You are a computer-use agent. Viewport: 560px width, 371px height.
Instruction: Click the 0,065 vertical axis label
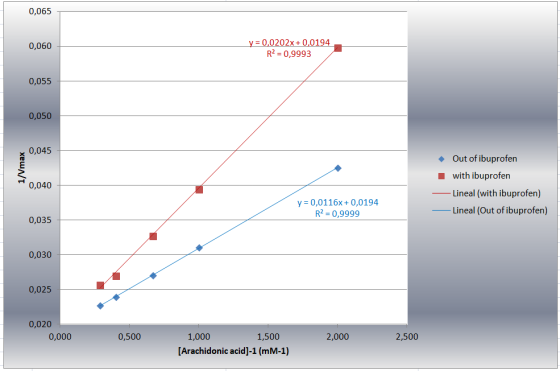click(40, 11)
